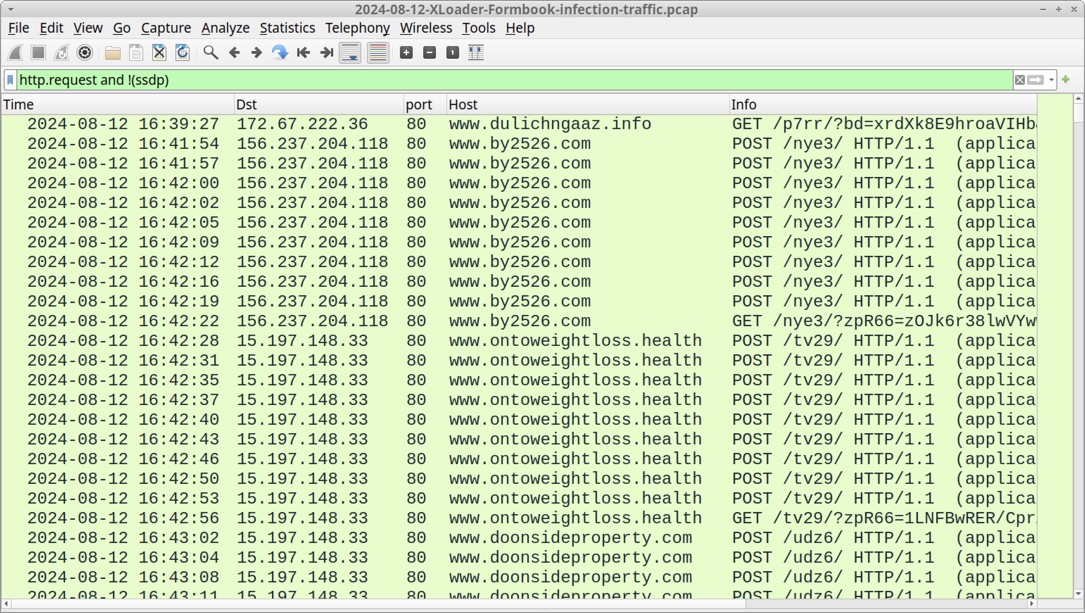Image resolution: width=1085 pixels, height=613 pixels.
Task: Open the View menu
Action: tap(88, 28)
